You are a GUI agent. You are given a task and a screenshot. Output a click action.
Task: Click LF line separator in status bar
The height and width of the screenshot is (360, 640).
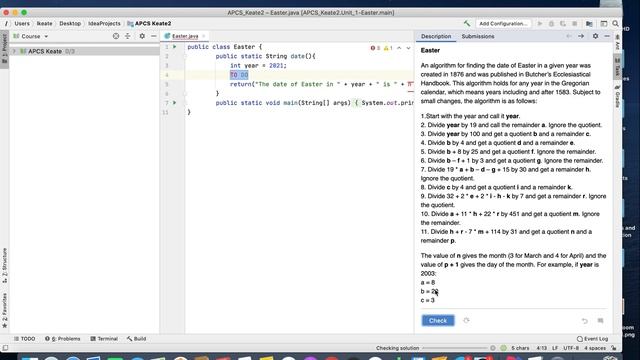[x=555, y=348]
